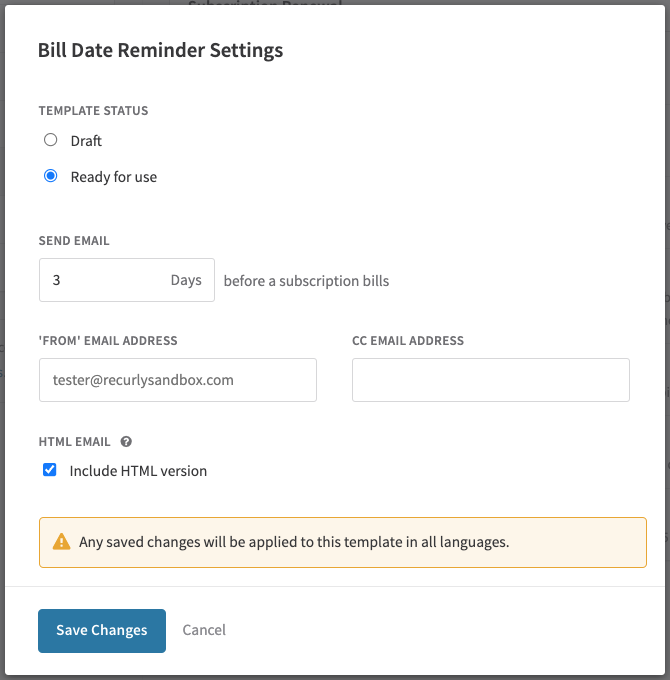Image resolution: width=670 pixels, height=680 pixels.
Task: Click the "CC EMAIL ADDRESS" field label
Action: (x=408, y=341)
